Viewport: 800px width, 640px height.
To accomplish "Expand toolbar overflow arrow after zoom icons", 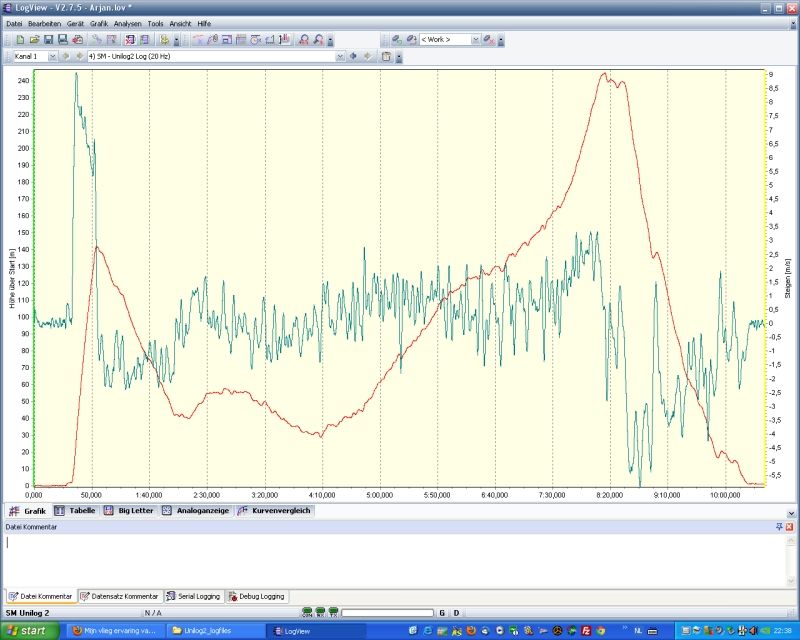I will click(x=331, y=40).
